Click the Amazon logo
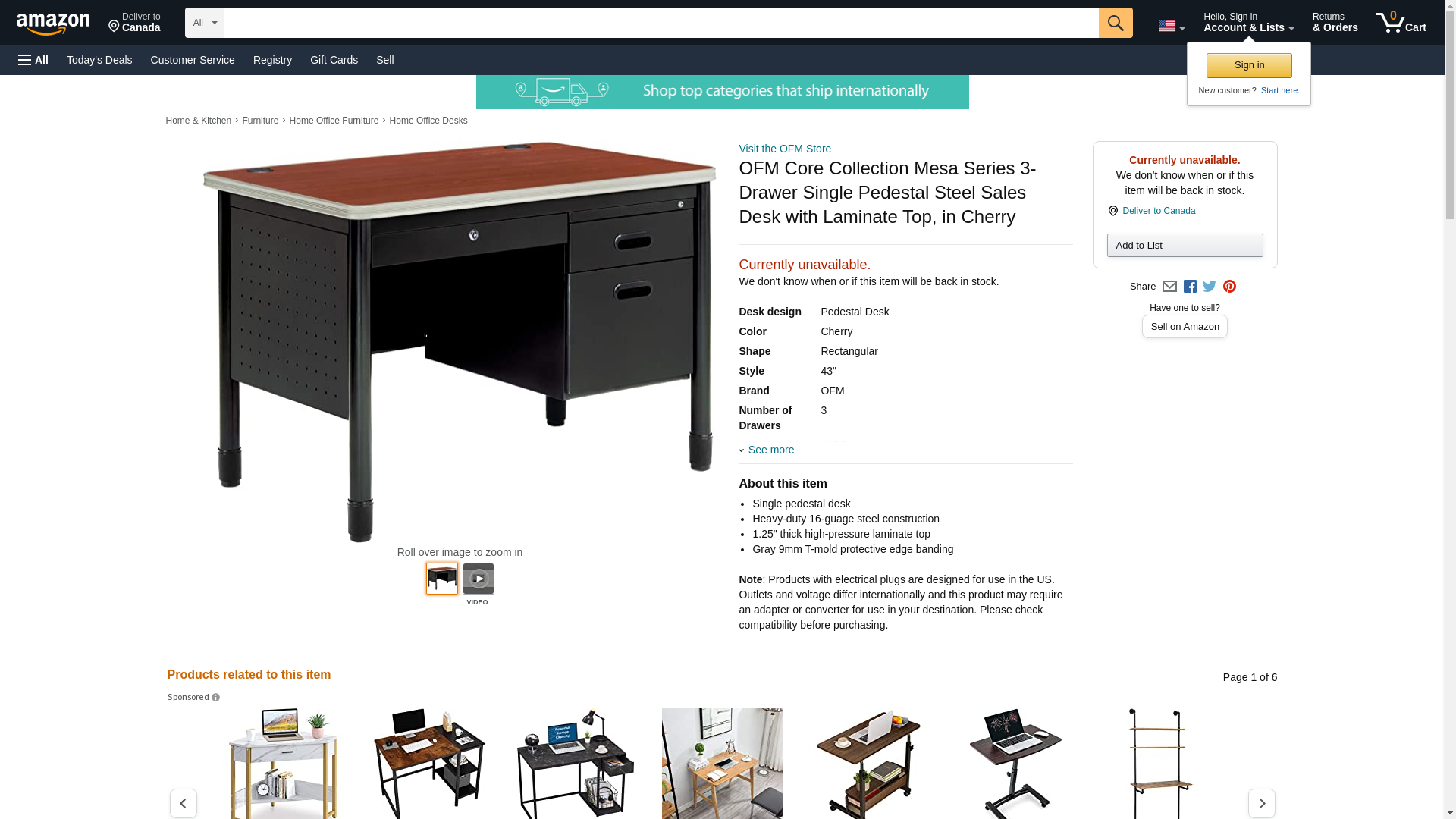This screenshot has height=819, width=1456. pyautogui.click(x=53, y=24)
